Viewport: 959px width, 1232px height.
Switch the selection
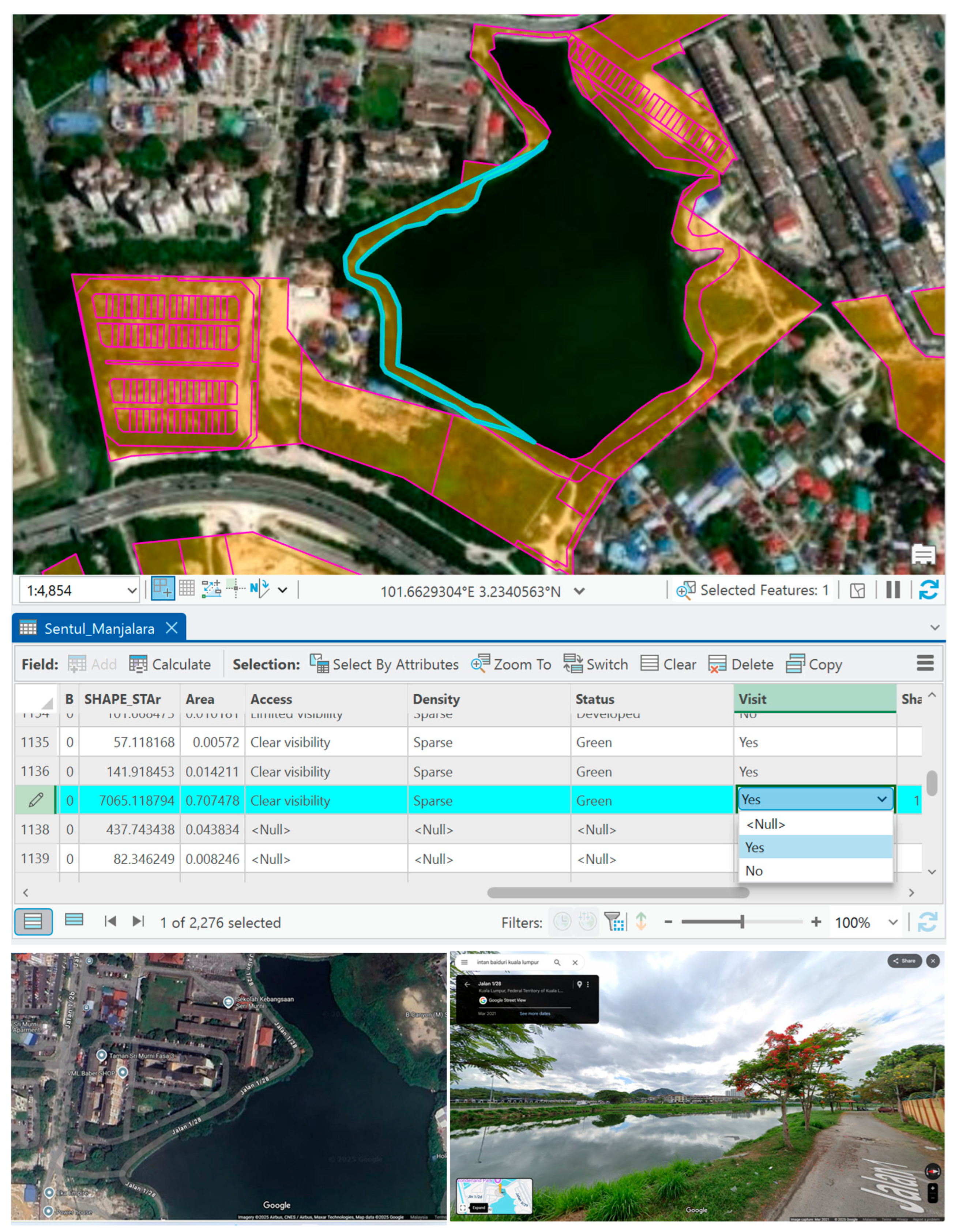(x=595, y=665)
